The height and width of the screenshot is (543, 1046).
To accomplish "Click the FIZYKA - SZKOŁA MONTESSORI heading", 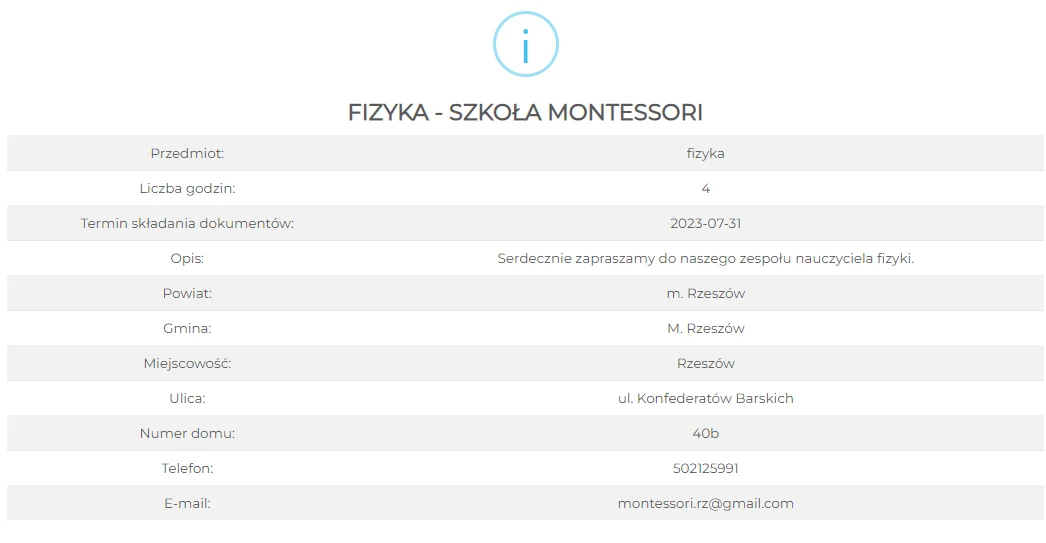I will [x=526, y=112].
